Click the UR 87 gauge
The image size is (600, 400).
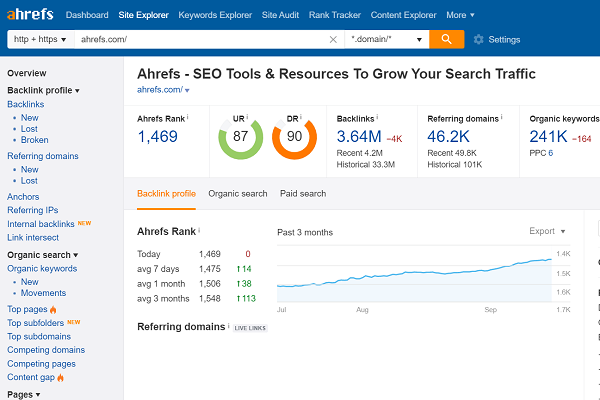coord(241,137)
